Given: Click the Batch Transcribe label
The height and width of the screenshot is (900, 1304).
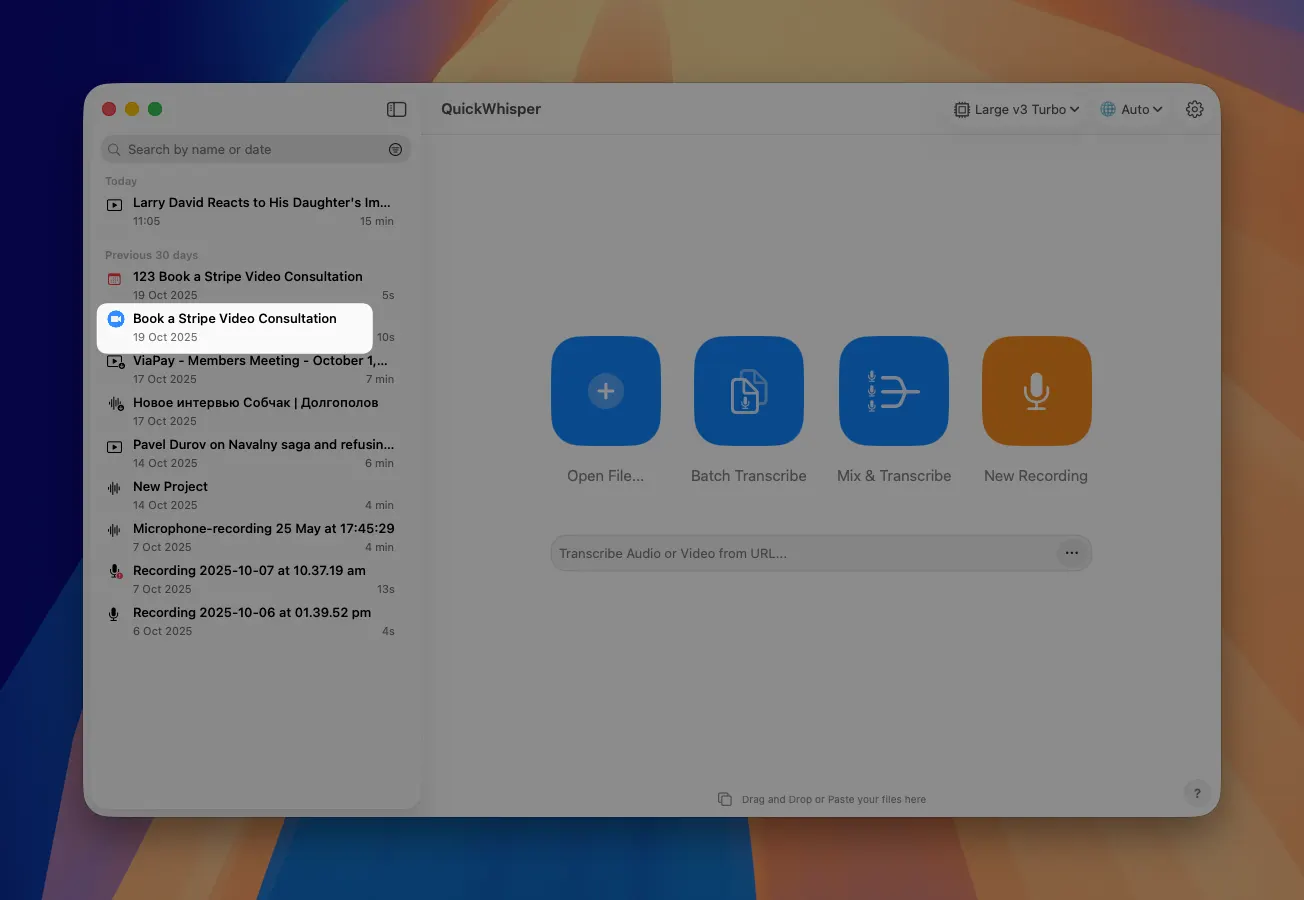Looking at the screenshot, I should (749, 476).
